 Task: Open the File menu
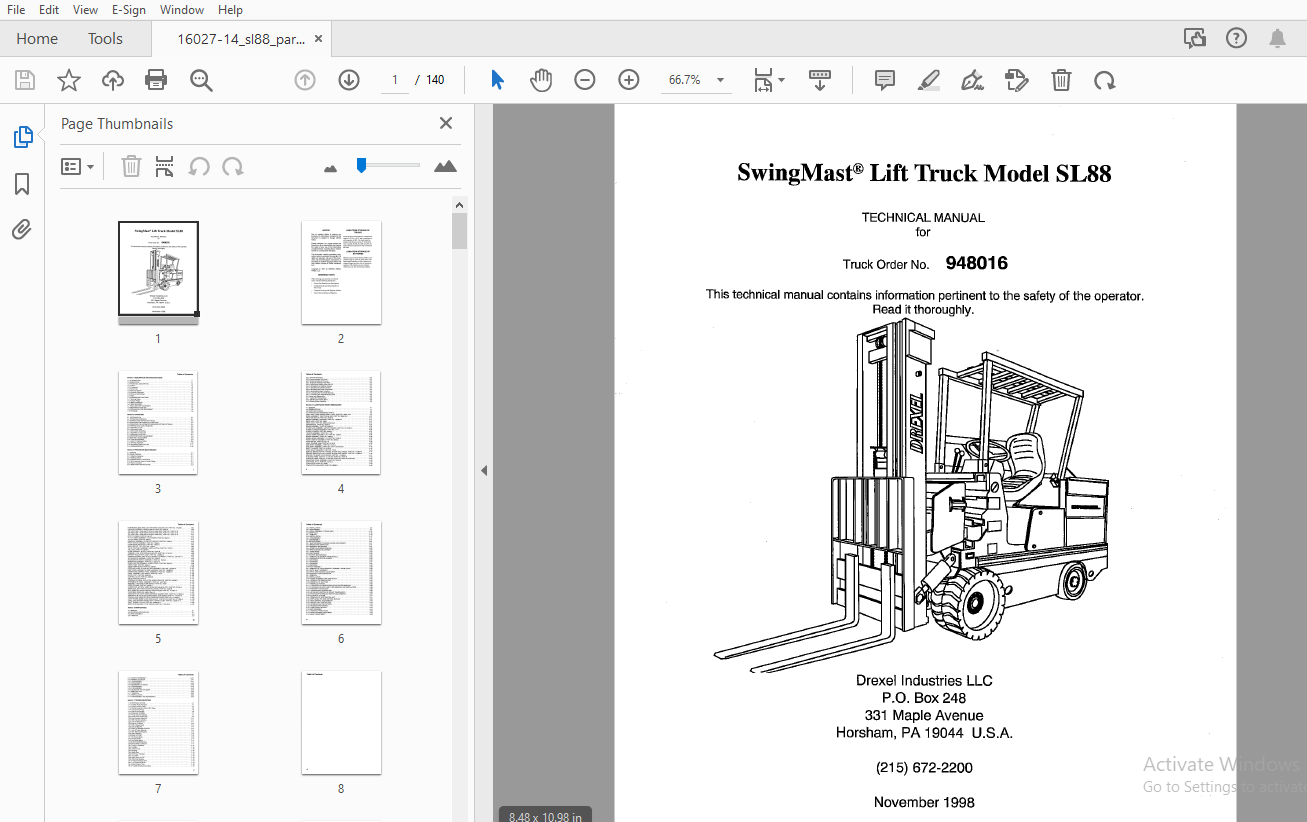(x=16, y=9)
